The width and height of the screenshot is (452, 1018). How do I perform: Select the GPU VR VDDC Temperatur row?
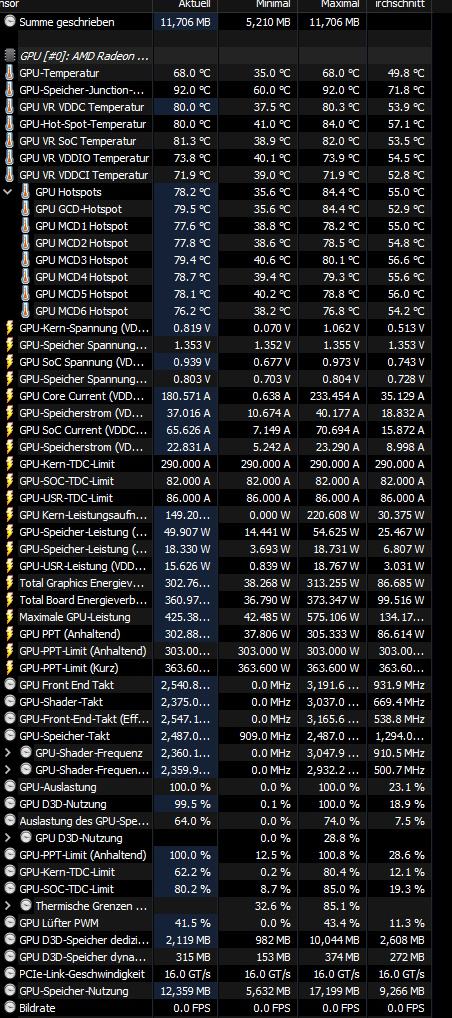216,107
